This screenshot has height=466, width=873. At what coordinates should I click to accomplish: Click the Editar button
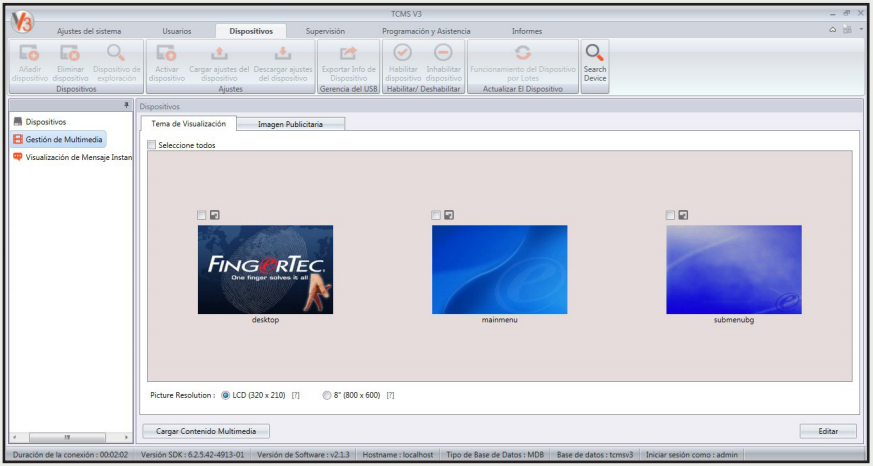(828, 431)
